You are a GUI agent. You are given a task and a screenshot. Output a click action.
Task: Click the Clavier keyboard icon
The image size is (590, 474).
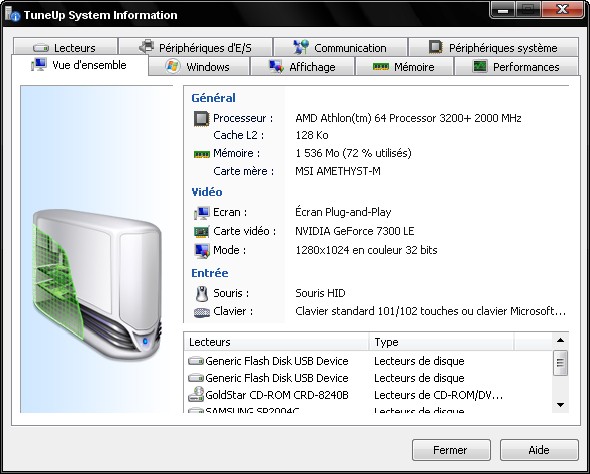(202, 312)
